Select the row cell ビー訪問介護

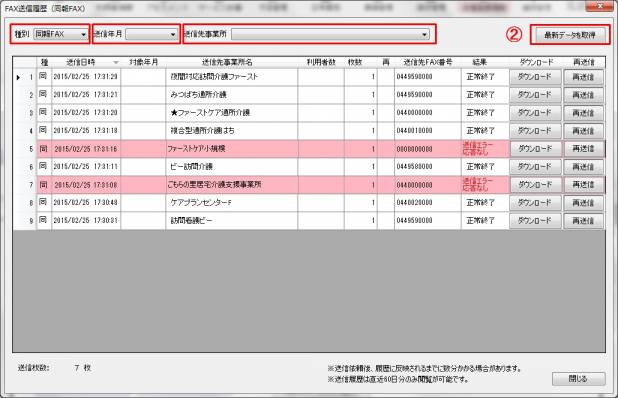tap(232, 167)
